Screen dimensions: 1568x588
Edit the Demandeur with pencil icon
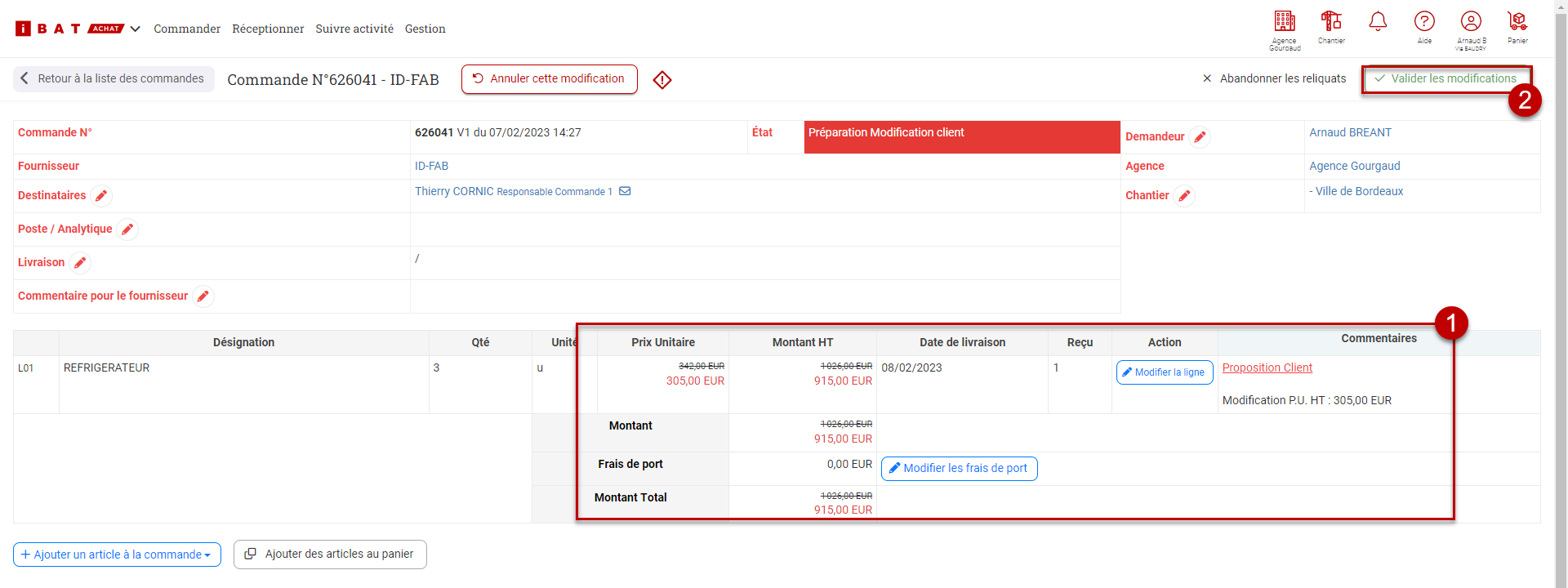(1200, 137)
